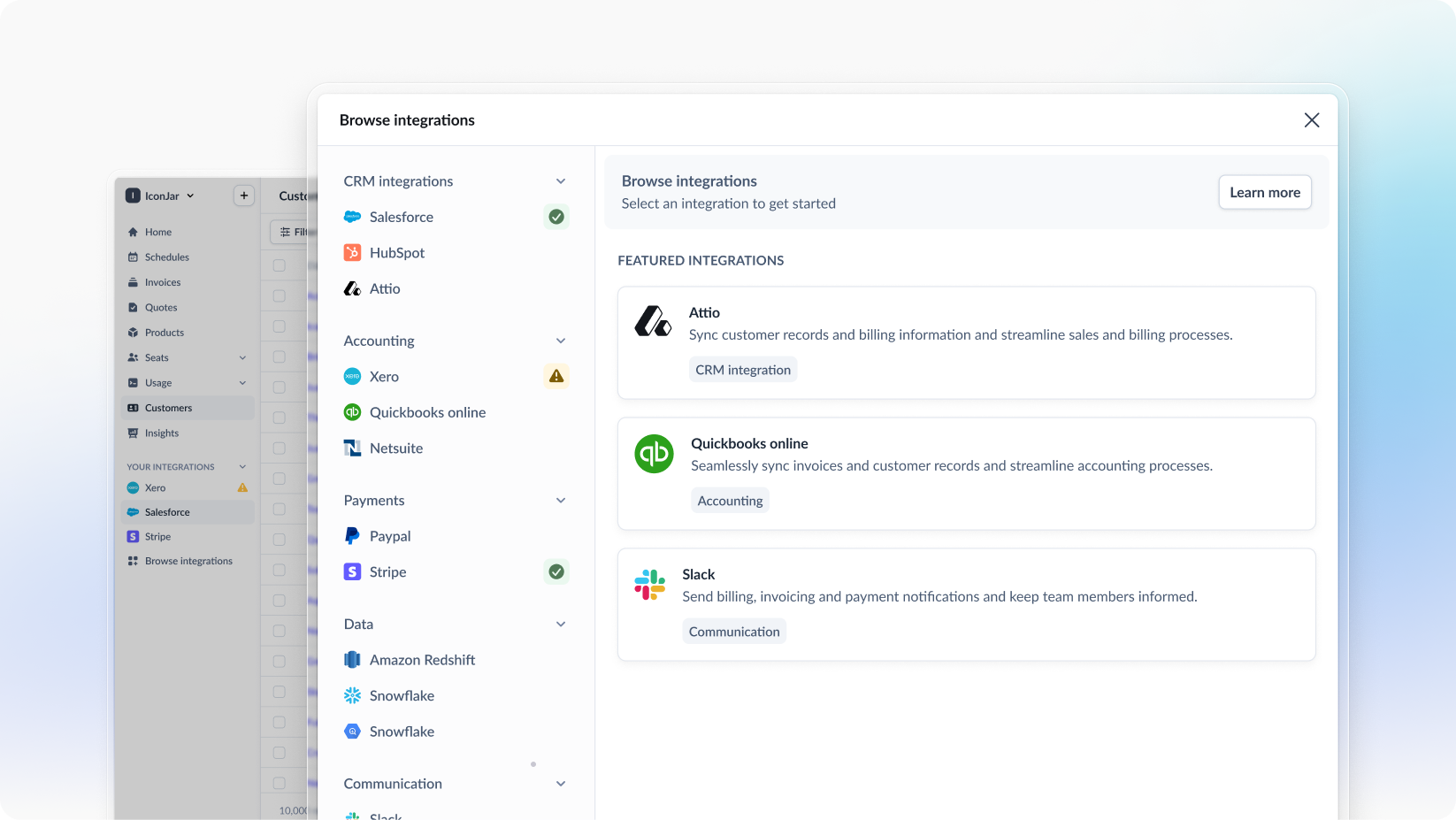The image size is (1456, 820).
Task: Open Seats in the sidebar menu
Action: tap(188, 357)
